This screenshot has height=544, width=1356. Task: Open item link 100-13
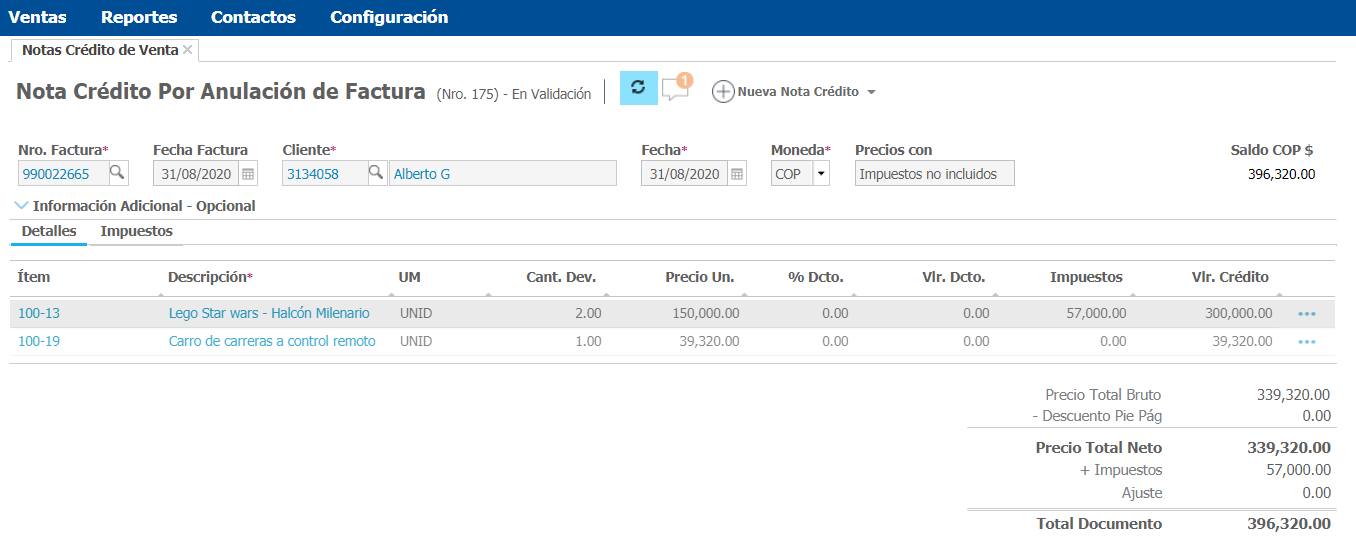coord(39,313)
